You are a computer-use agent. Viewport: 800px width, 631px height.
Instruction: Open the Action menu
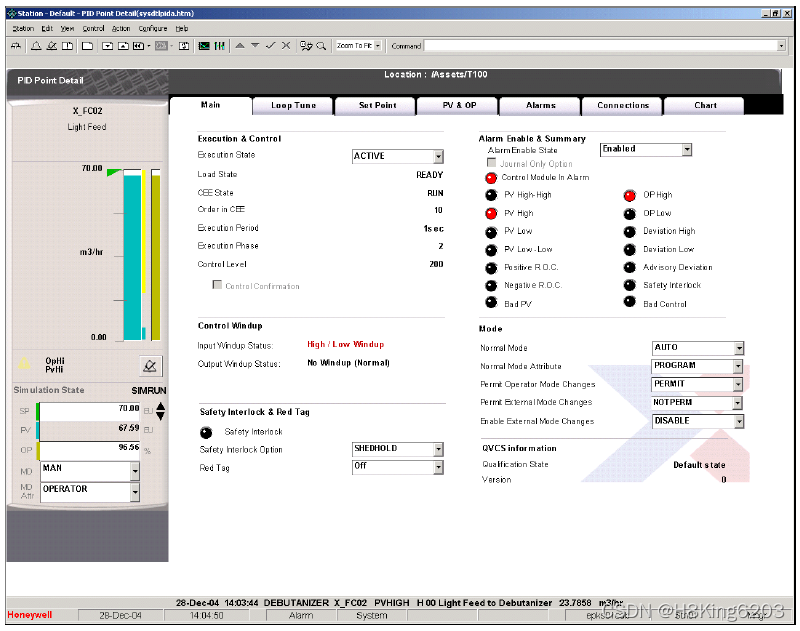tap(121, 29)
